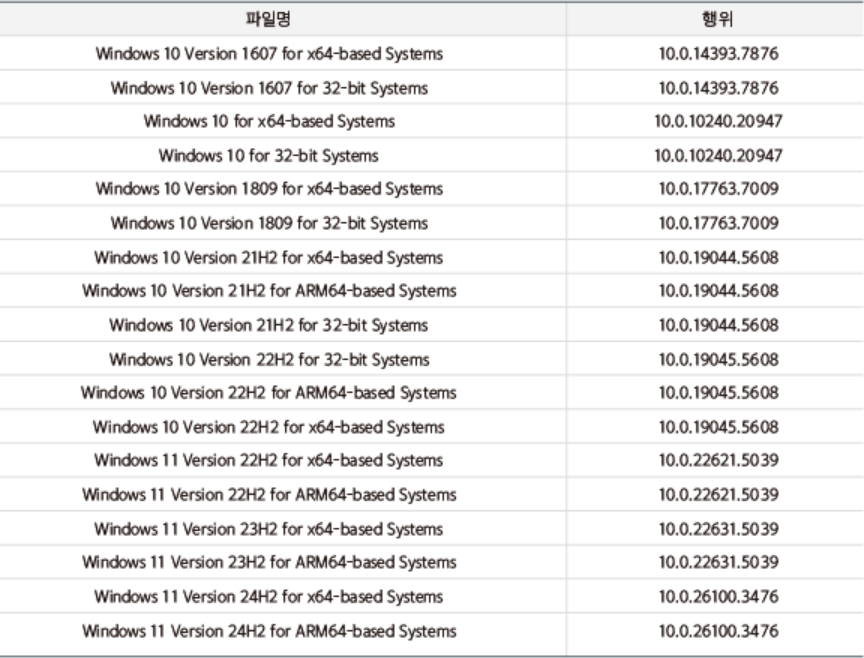Click Windows 10 for x64-based Systems entry
The width and height of the screenshot is (864, 658).
[x=269, y=121]
